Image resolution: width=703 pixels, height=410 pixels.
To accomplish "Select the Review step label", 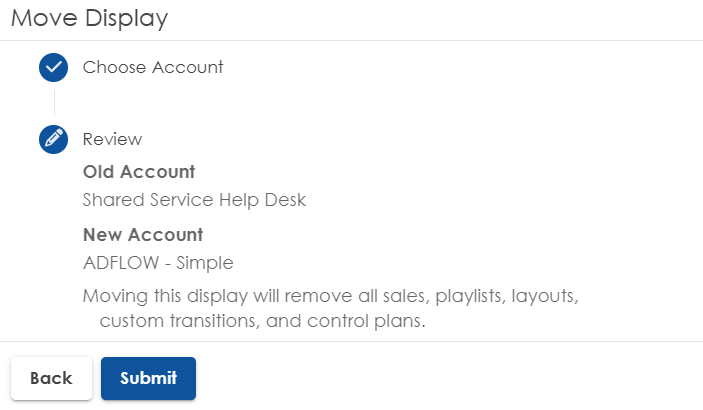I will tap(112, 139).
